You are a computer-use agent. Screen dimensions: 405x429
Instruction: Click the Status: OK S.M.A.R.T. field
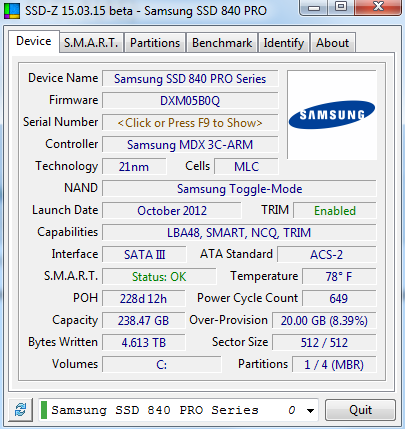159,276
